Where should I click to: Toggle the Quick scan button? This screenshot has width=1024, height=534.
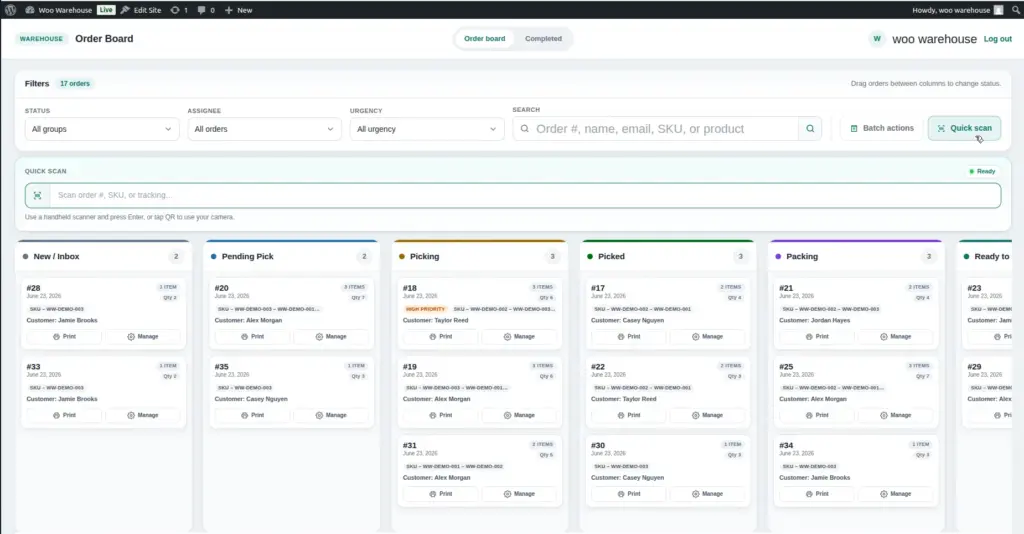pos(964,128)
